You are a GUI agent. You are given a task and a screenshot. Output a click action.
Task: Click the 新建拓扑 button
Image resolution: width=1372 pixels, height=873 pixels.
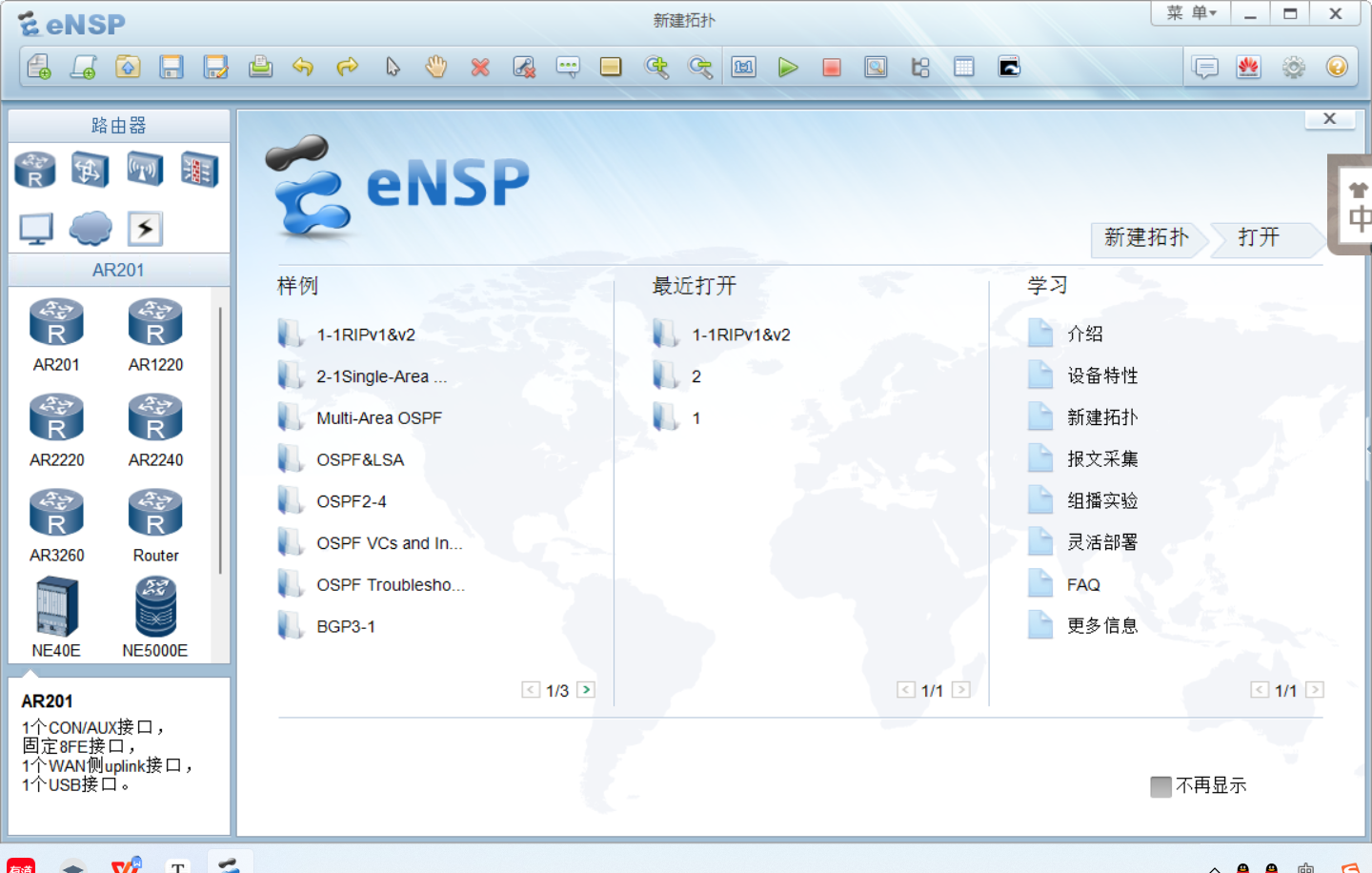pyautogui.click(x=1147, y=238)
